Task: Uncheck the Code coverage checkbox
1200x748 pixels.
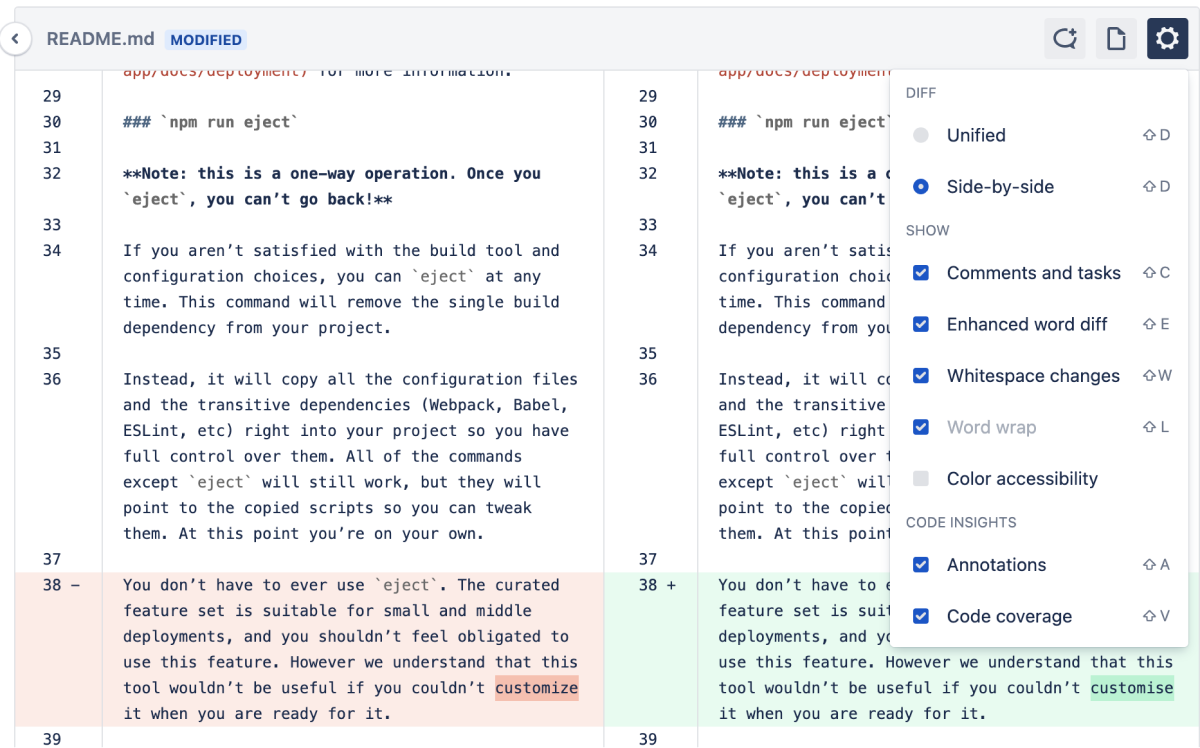Action: [921, 616]
